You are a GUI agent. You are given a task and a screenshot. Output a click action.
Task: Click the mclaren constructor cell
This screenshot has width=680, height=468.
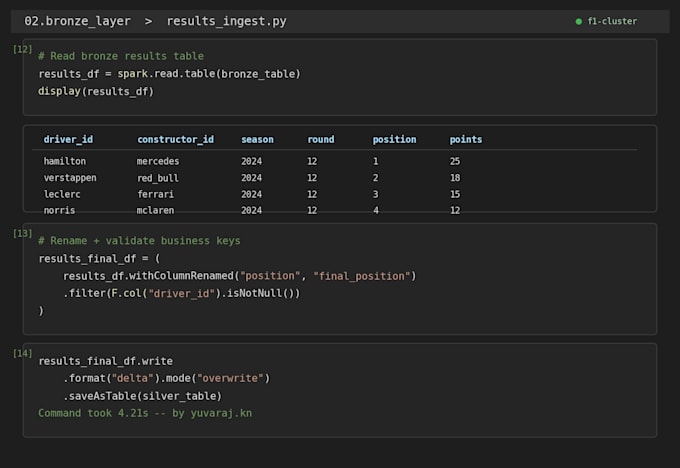pos(155,210)
